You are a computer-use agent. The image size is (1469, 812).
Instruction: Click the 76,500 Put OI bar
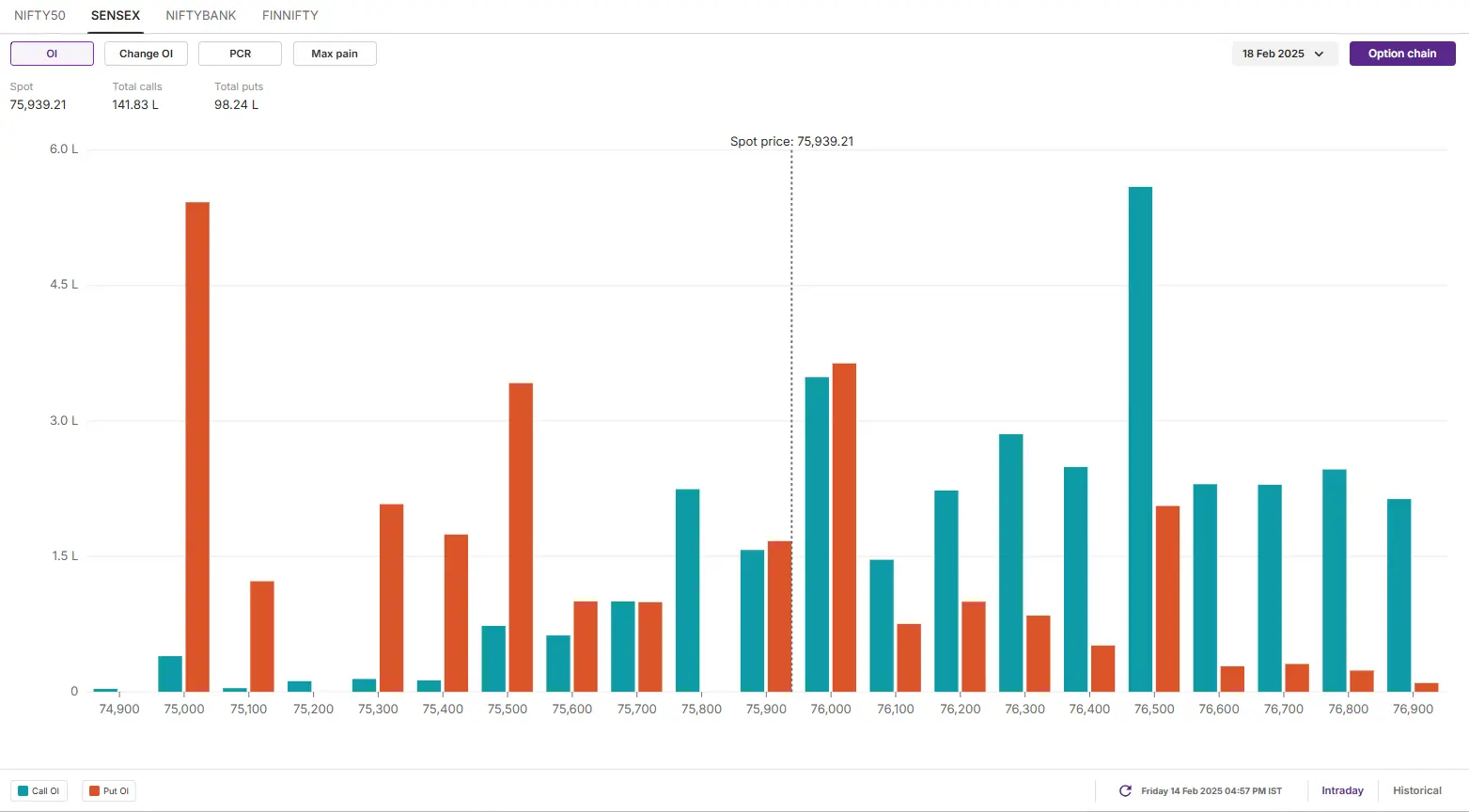1167,600
